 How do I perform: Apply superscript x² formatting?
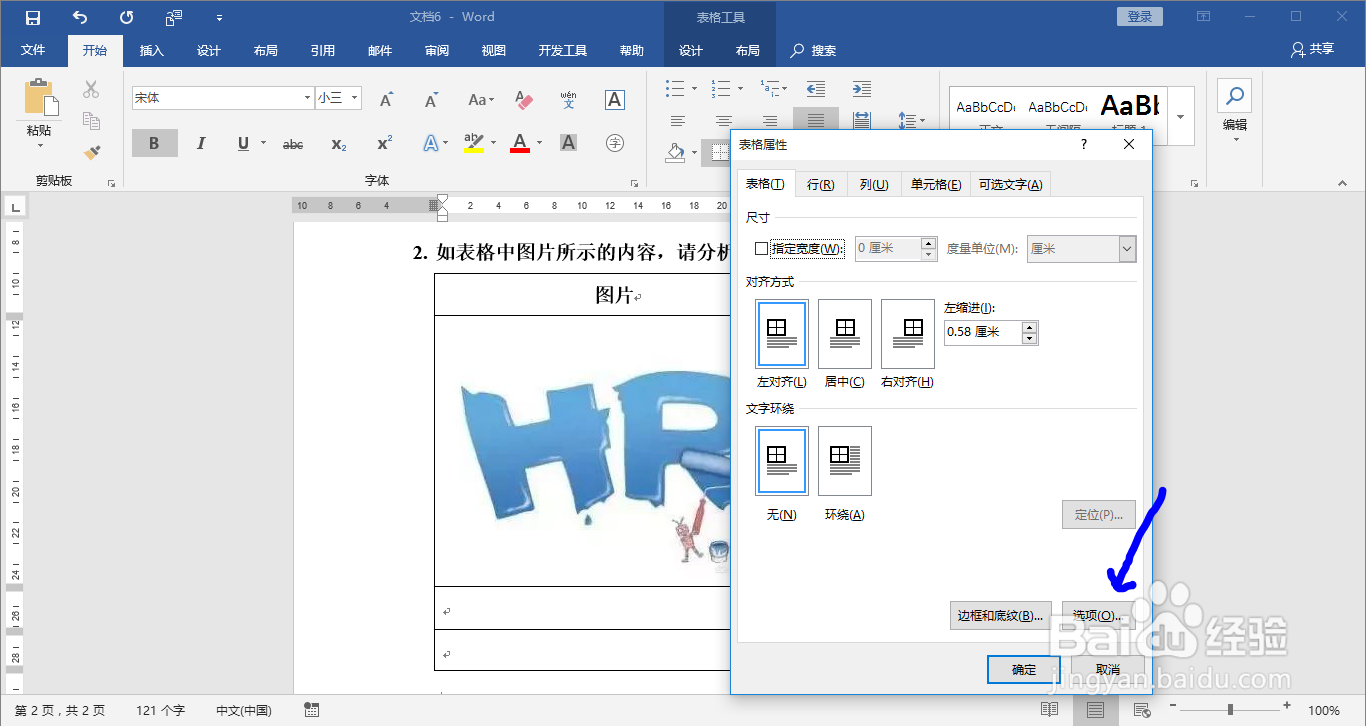click(x=385, y=144)
